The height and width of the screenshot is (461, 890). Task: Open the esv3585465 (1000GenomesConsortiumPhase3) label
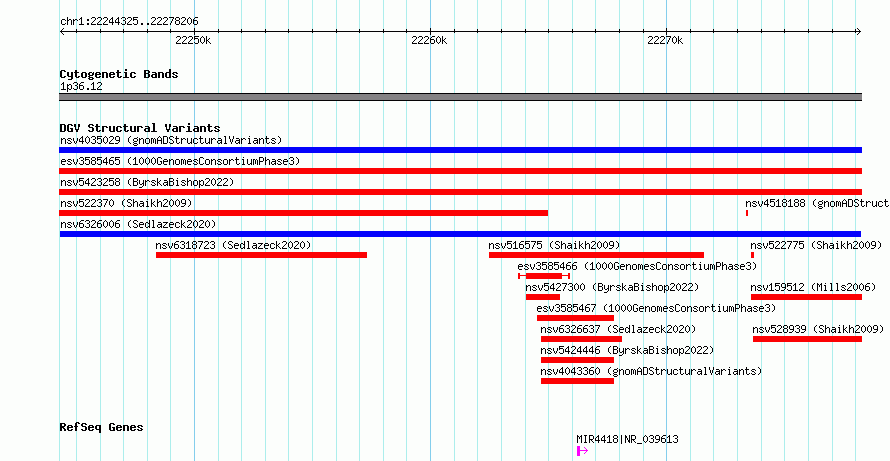pyautogui.click(x=180, y=161)
